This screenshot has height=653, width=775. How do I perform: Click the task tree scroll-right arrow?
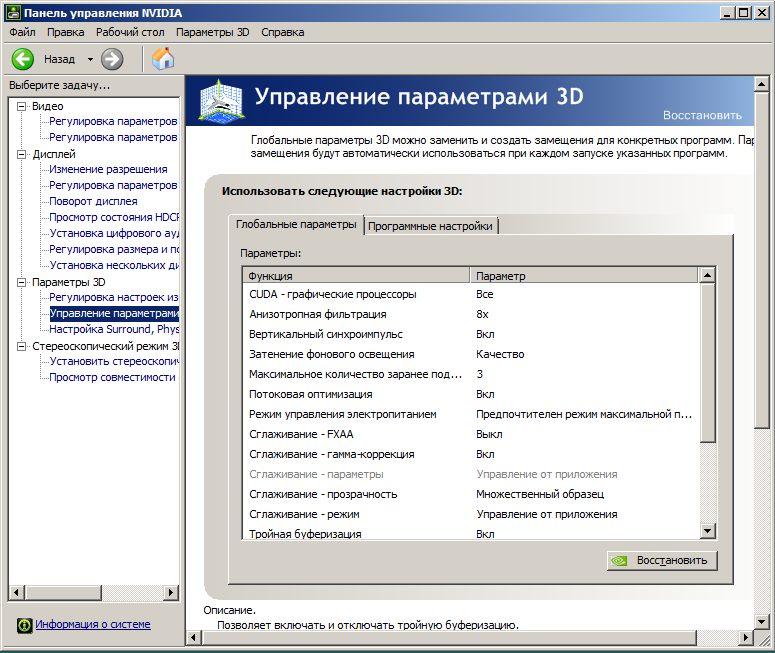(x=171, y=592)
